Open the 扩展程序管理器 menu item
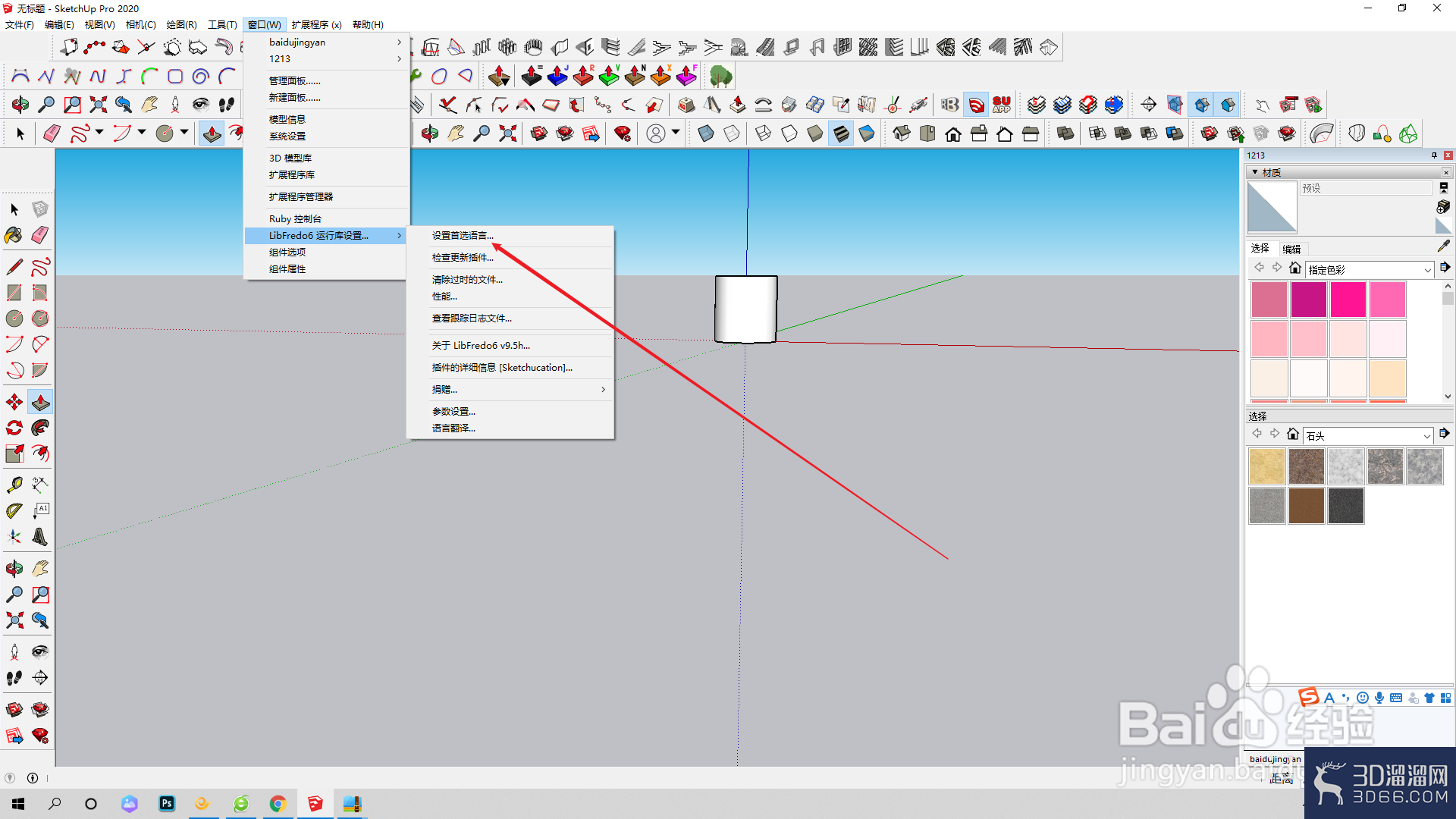This screenshot has height=819, width=1456. [301, 197]
